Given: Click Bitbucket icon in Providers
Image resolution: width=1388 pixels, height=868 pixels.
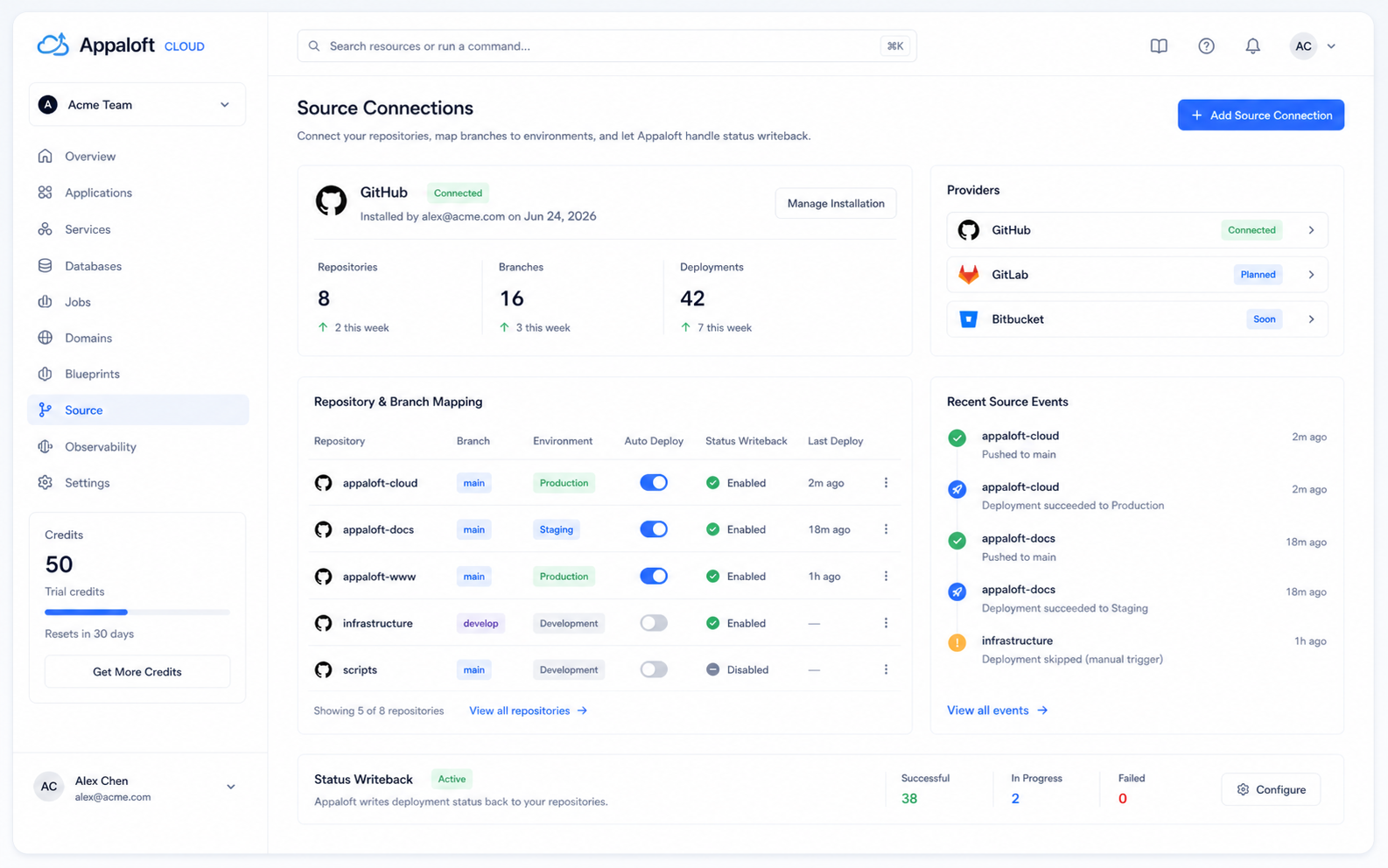Looking at the screenshot, I should click(968, 319).
